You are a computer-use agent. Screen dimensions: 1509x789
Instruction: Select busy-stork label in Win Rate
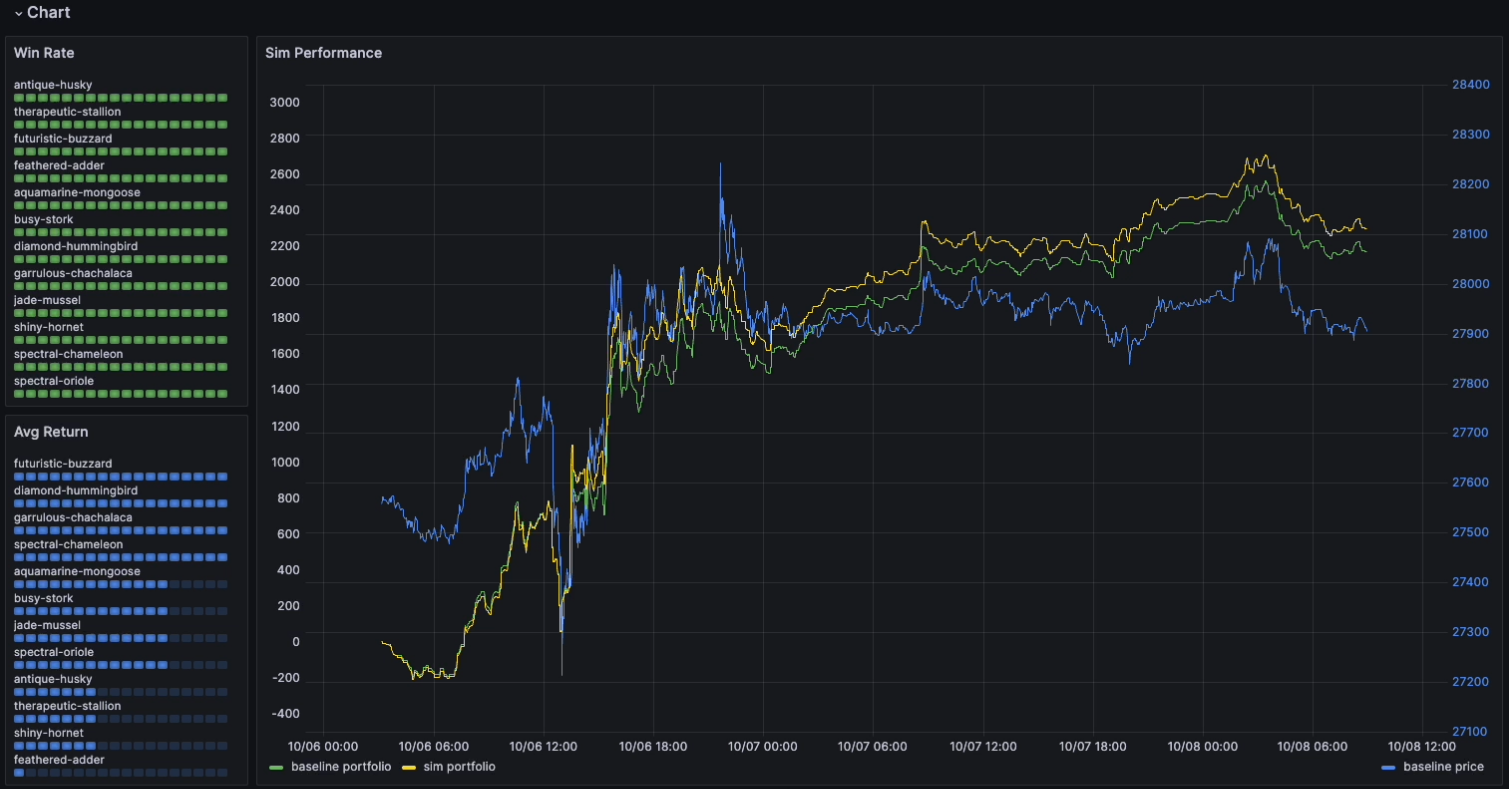(x=43, y=220)
